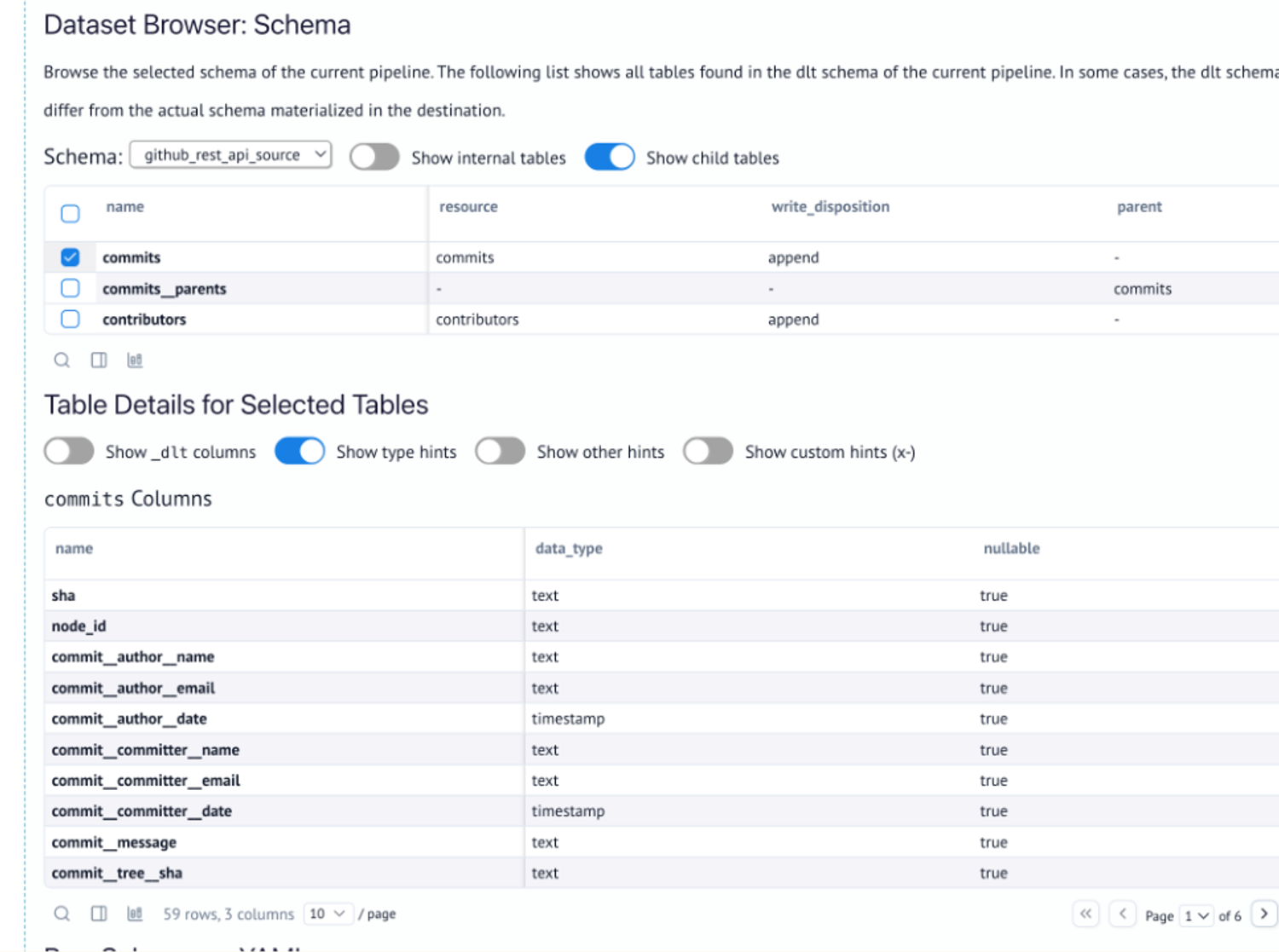Open the rows-per-page dropdown set to 10
The image size is (1279, 952).
[327, 913]
